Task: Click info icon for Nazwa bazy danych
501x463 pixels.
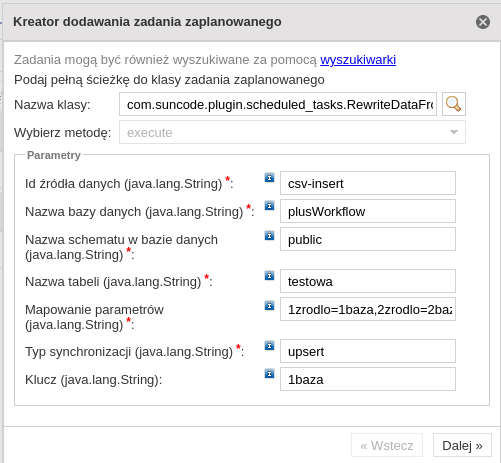Action: (269, 205)
